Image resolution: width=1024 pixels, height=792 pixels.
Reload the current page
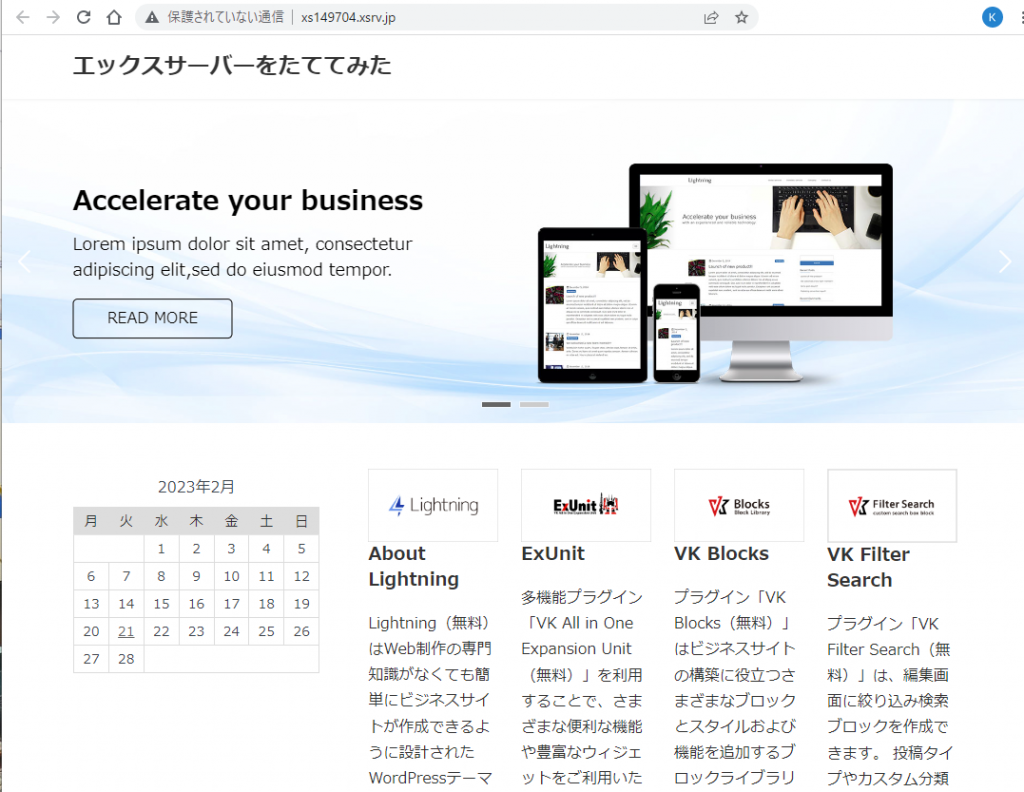[84, 17]
